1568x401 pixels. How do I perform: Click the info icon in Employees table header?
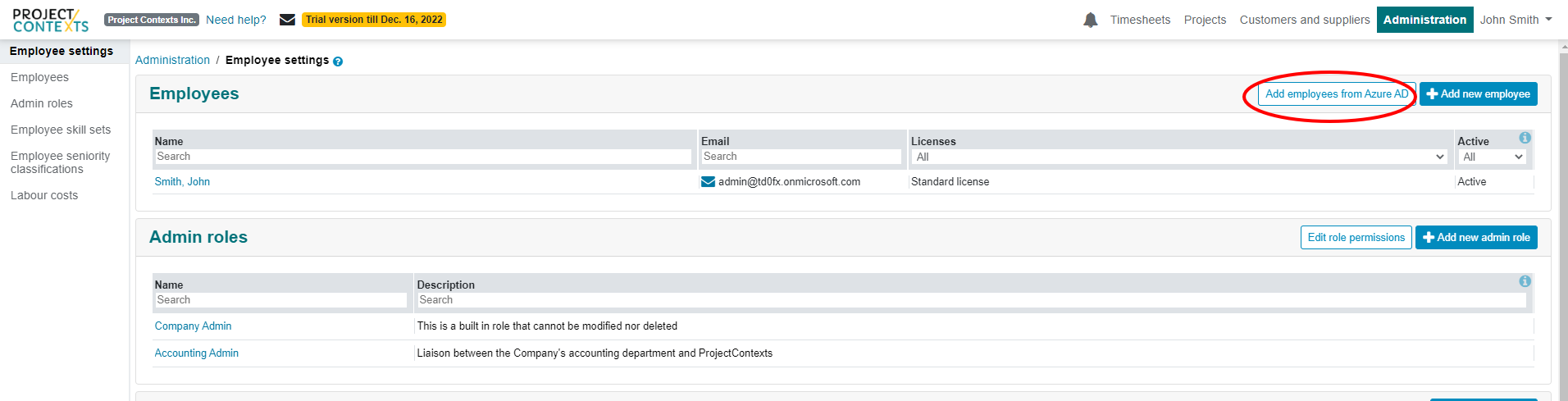pos(1525,138)
